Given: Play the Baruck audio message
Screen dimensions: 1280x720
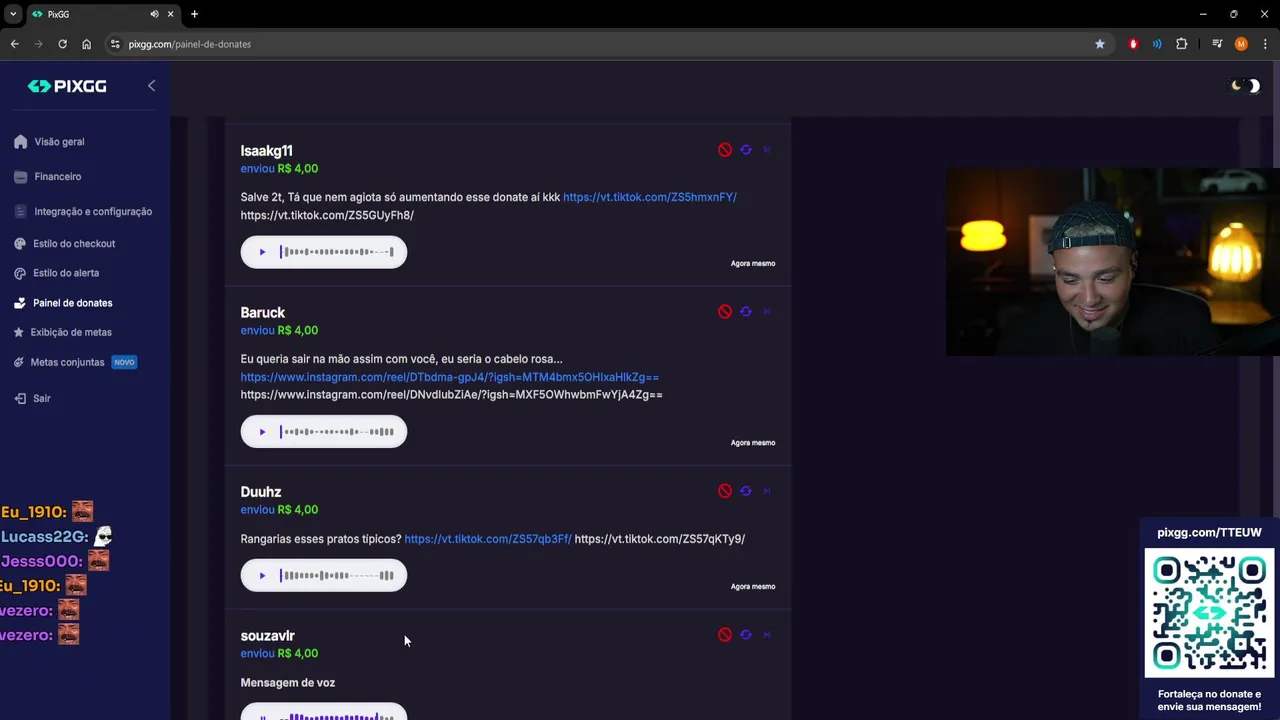Looking at the screenshot, I should 262,432.
